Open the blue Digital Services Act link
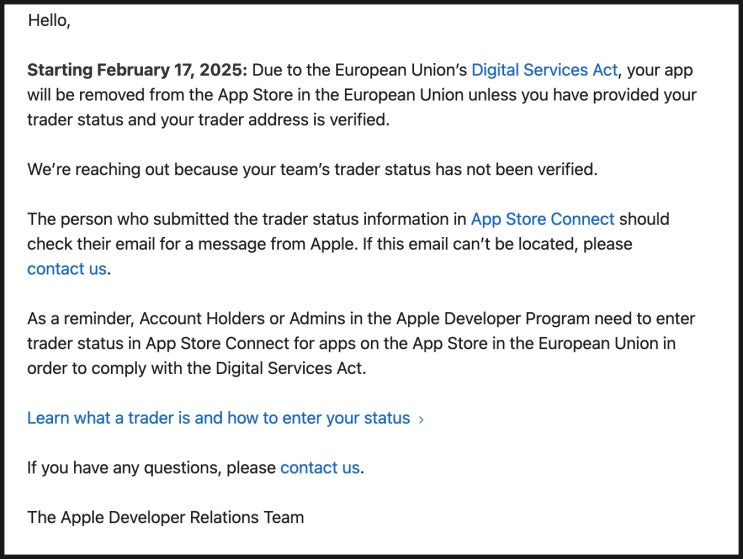The width and height of the screenshot is (743, 559). pos(544,70)
